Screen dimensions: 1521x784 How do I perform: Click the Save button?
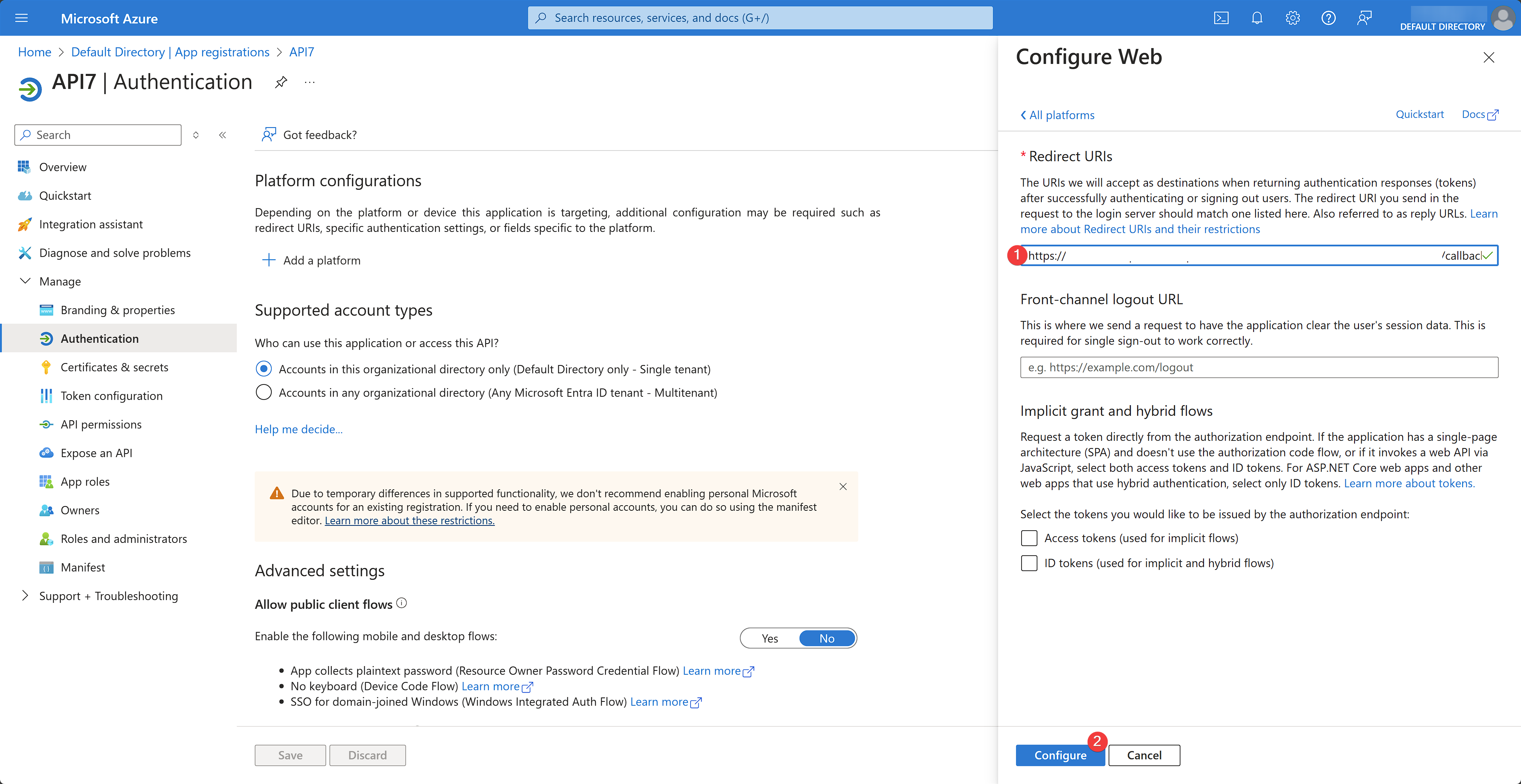pyautogui.click(x=290, y=755)
